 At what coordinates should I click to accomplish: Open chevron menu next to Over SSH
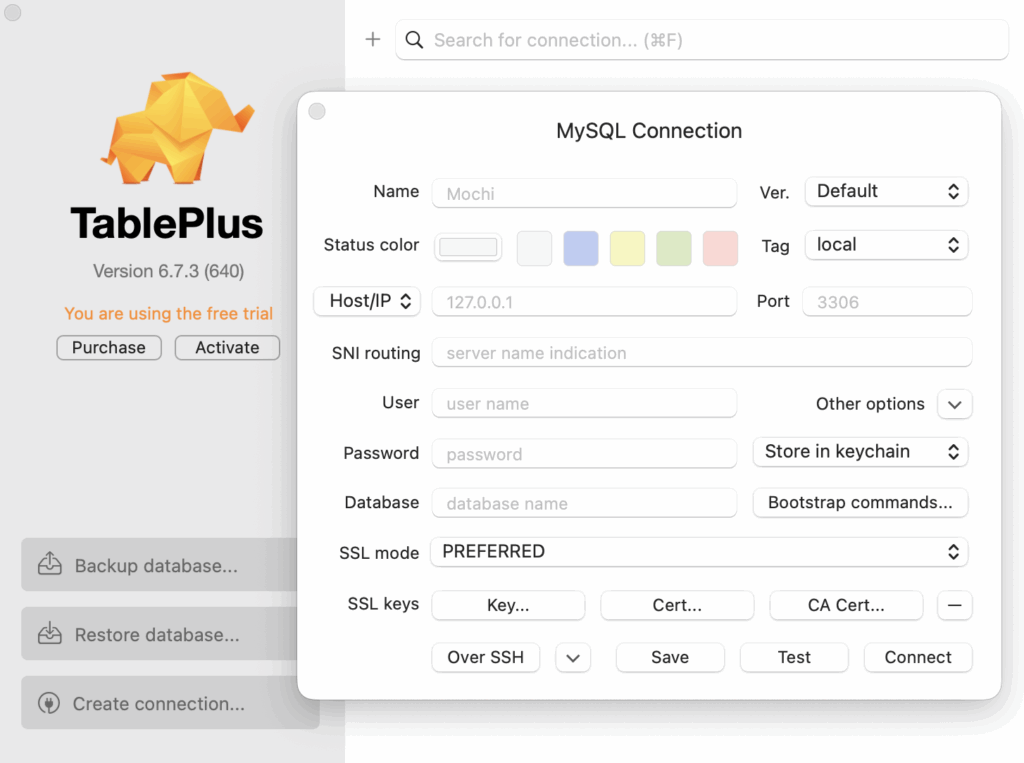(x=573, y=657)
